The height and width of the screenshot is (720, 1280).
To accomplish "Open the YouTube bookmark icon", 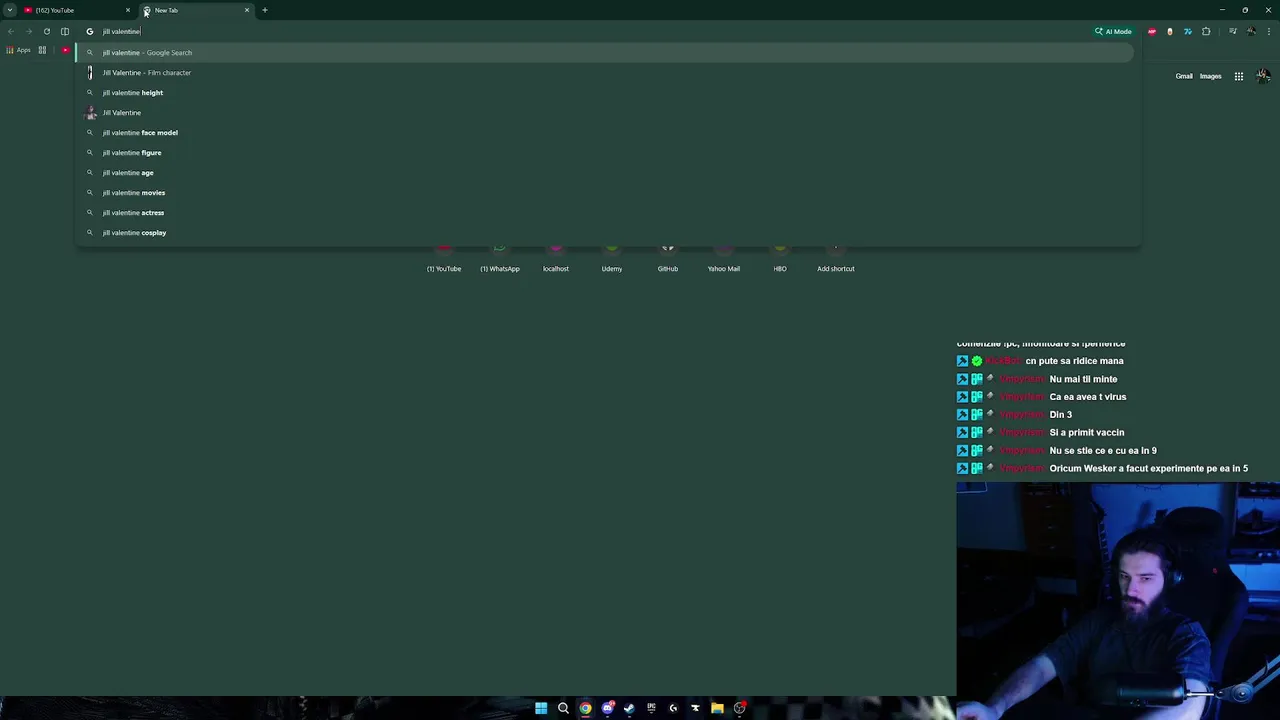I will pyautogui.click(x=66, y=50).
